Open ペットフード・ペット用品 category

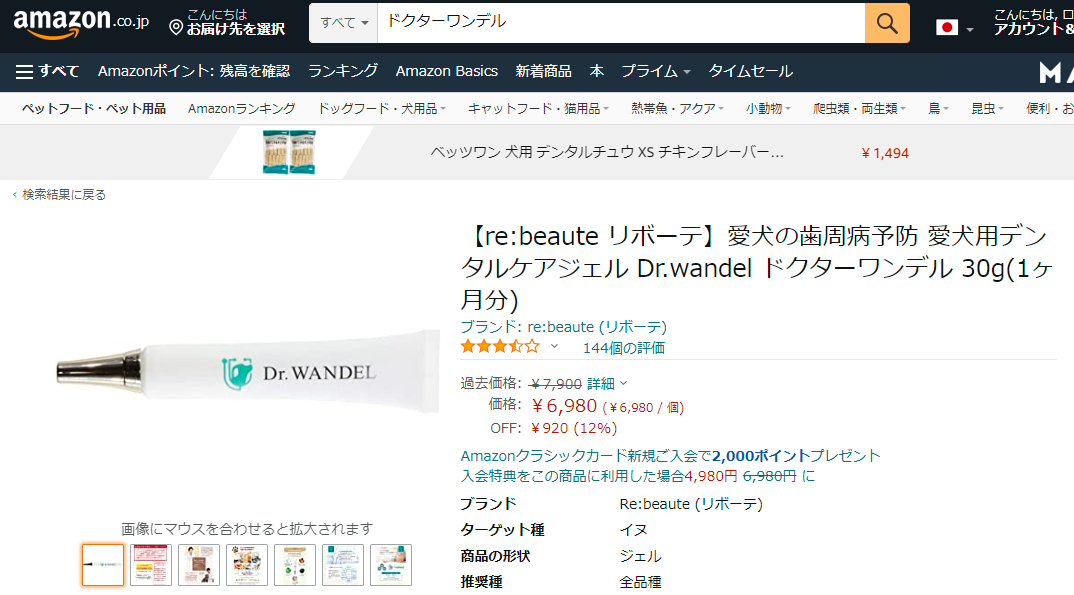pos(94,108)
